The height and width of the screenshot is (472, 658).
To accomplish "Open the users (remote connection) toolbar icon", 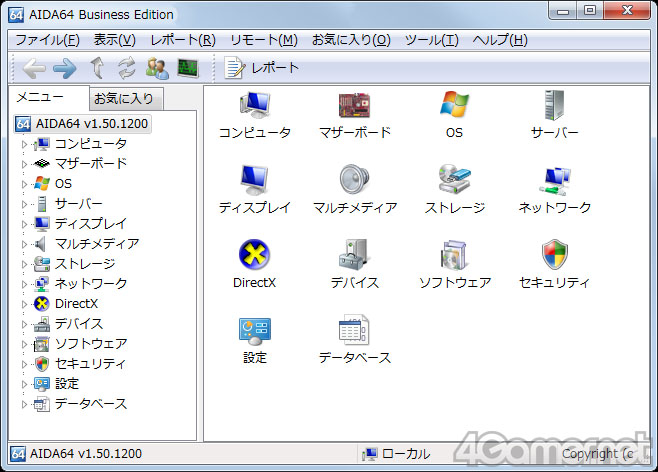I will point(157,68).
